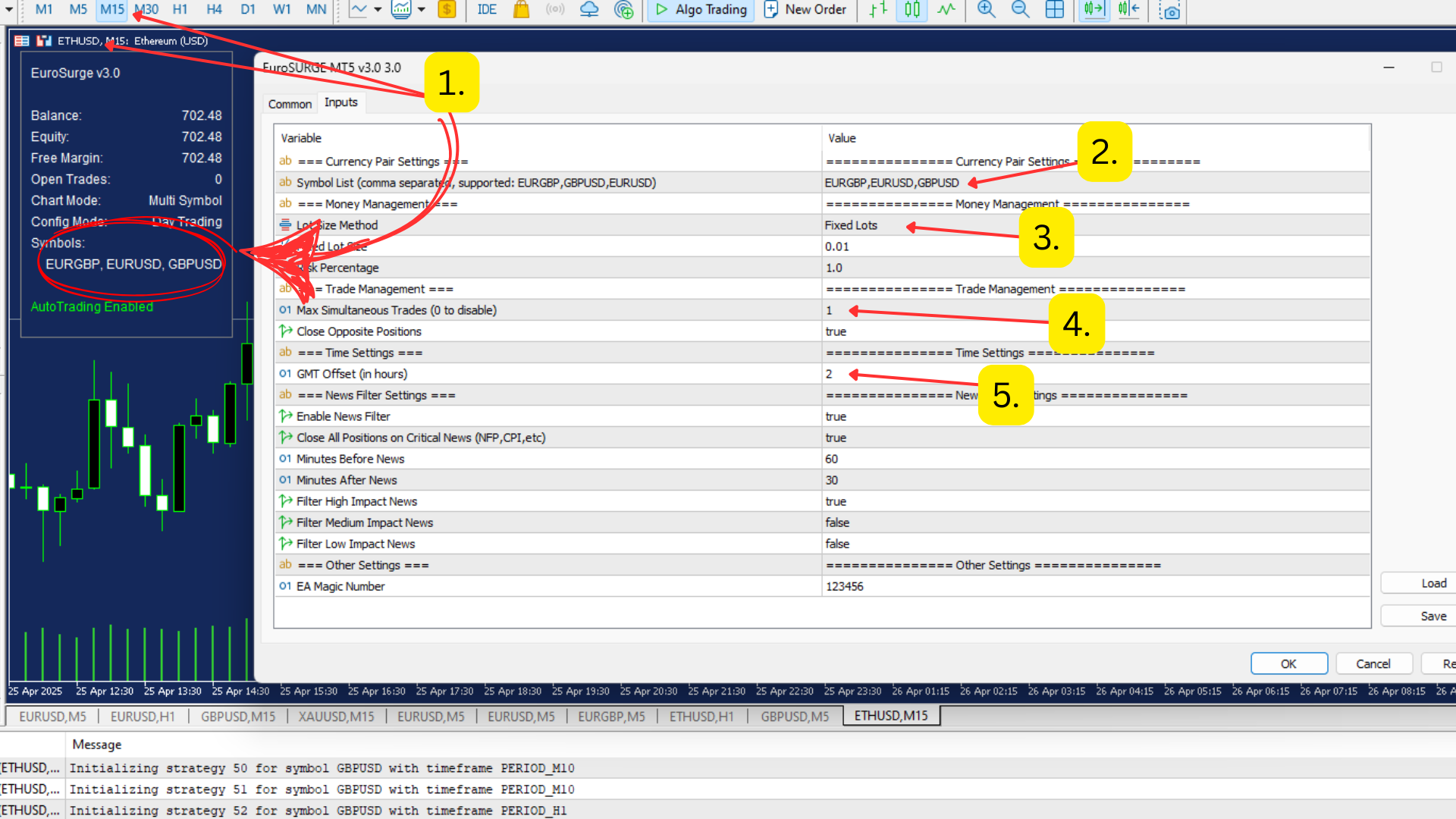Click the zoom out magnifier icon
Screen dimensions: 1456x819
tap(1020, 10)
